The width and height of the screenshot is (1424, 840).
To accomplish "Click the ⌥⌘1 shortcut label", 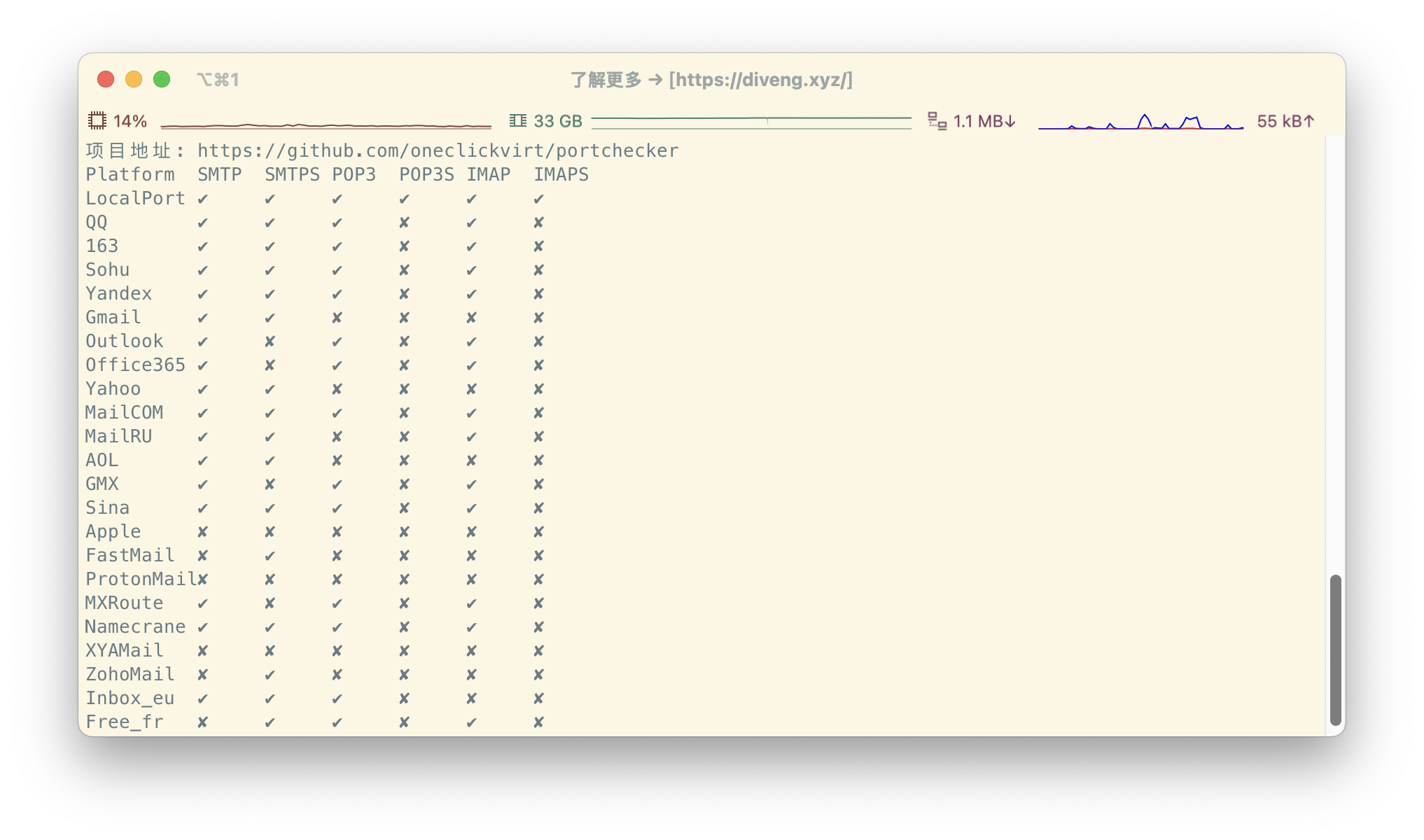I will 218,80.
